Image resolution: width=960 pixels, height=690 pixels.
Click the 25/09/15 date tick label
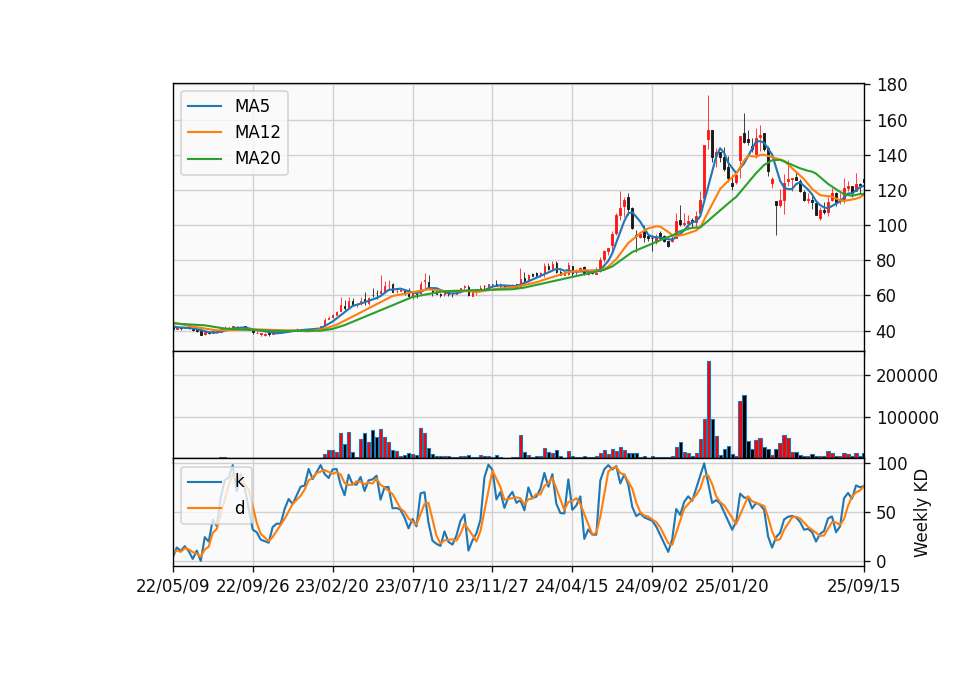point(864,586)
